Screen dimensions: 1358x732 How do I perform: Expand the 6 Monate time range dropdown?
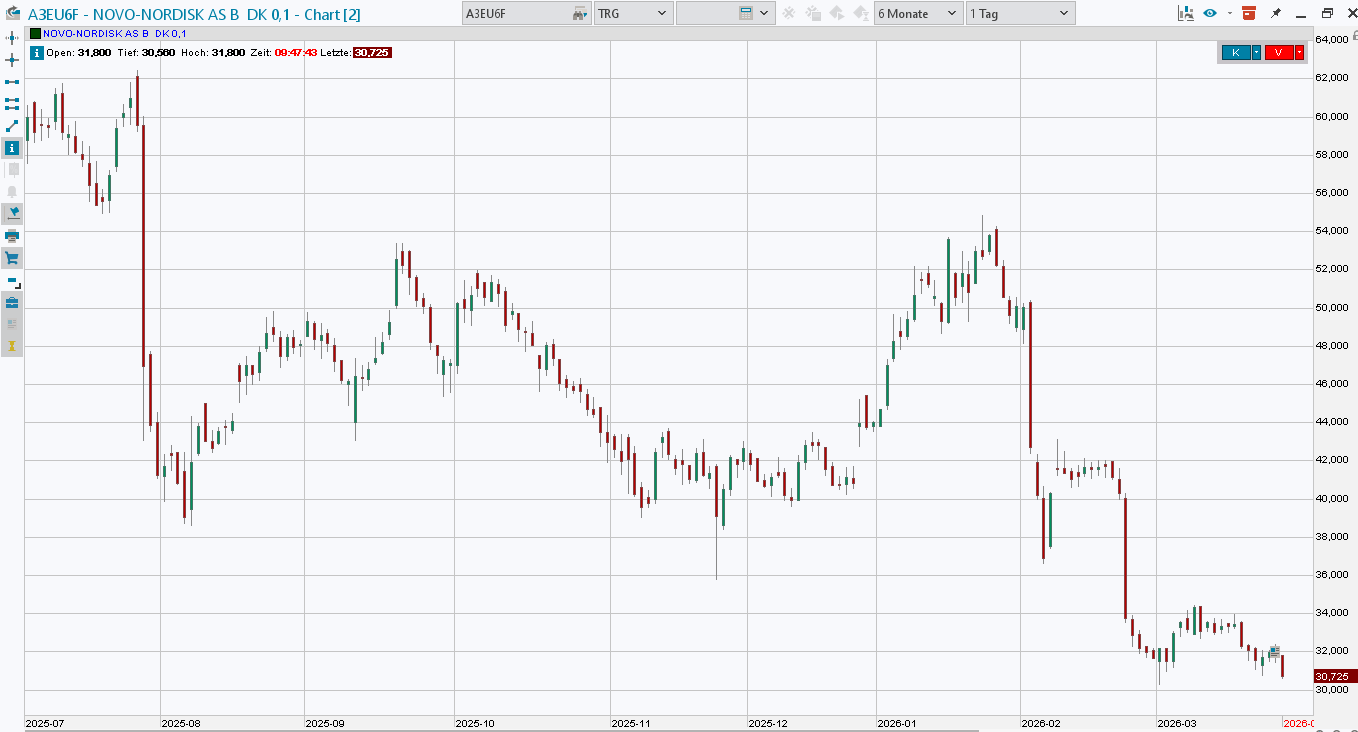point(917,14)
